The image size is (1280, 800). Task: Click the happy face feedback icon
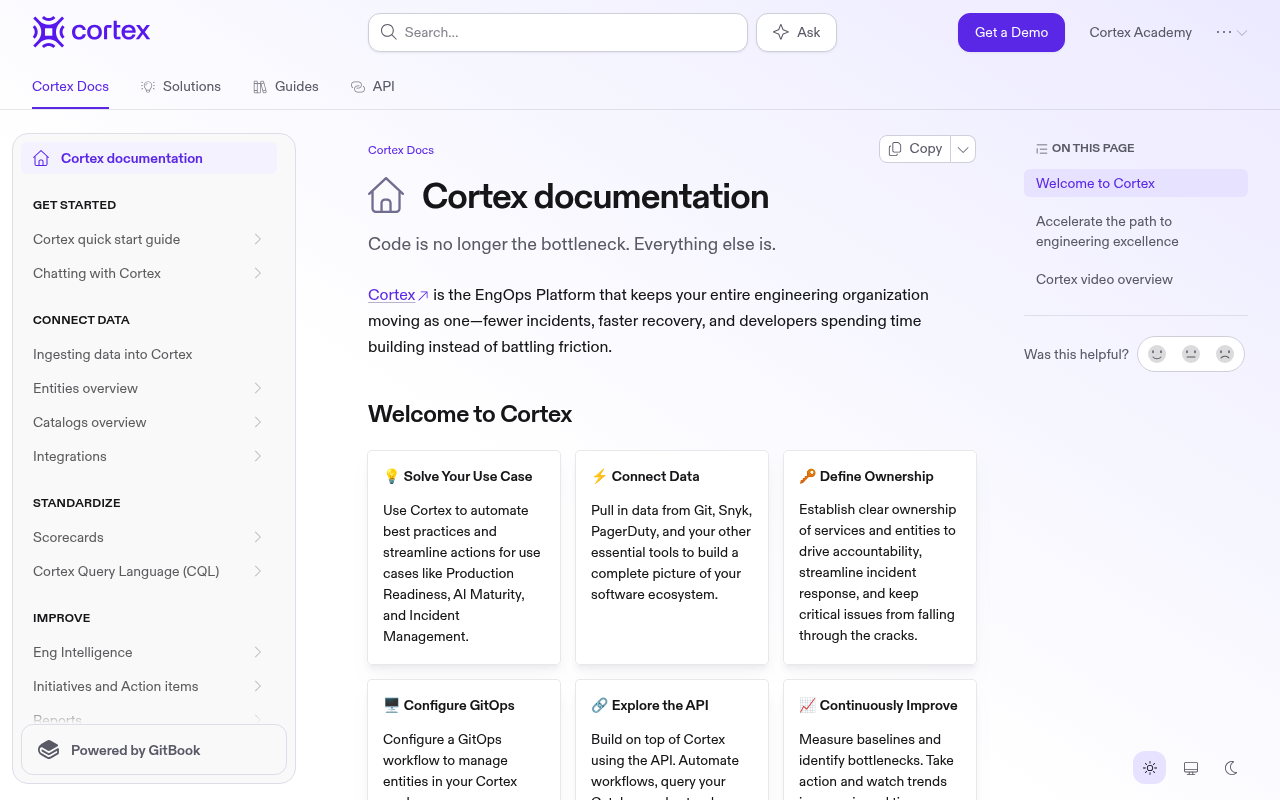1157,354
